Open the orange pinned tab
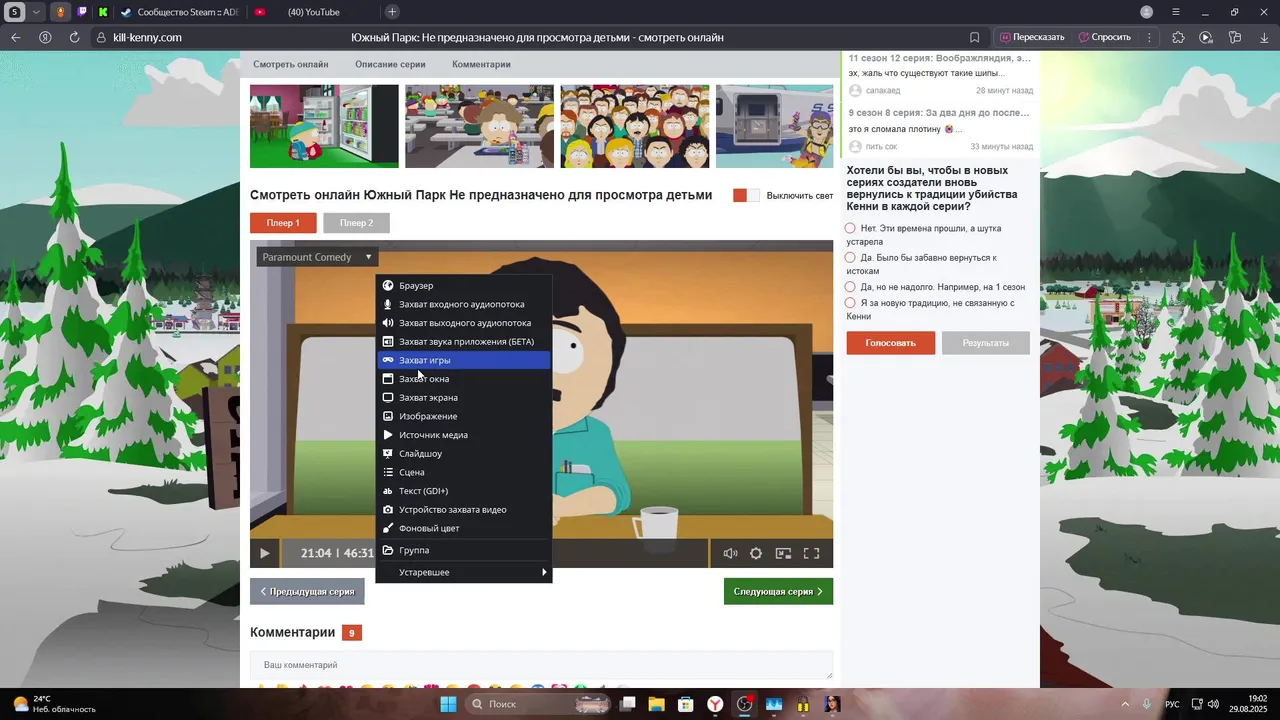Screen dimensions: 1280x720 [61, 12]
